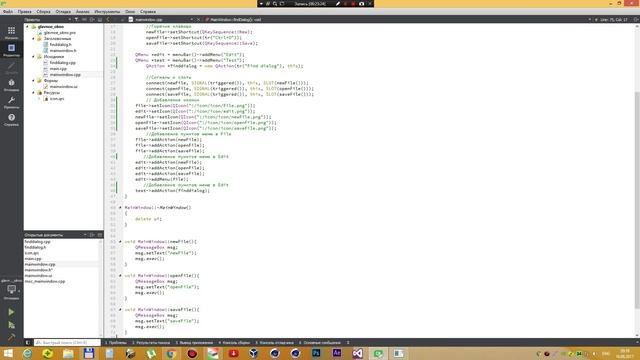Open Visual Studio from the taskbar

(x=358, y=353)
